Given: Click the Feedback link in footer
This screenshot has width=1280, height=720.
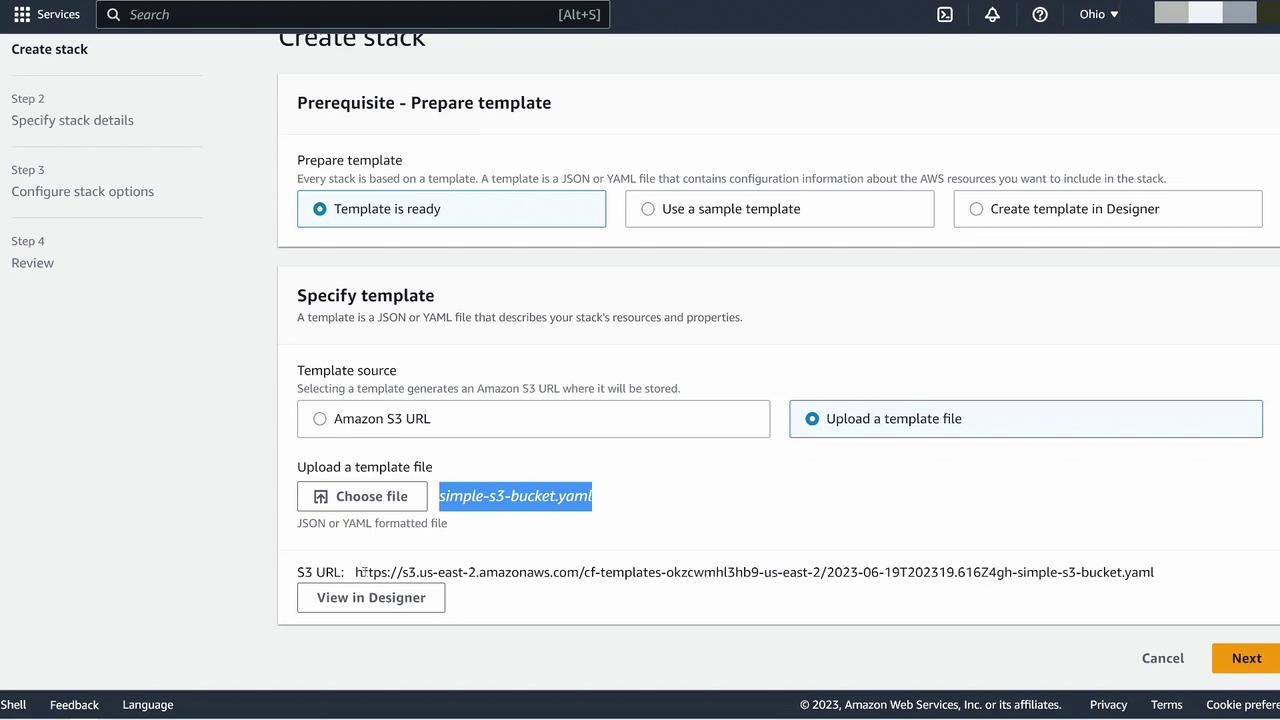Looking at the screenshot, I should pos(74,705).
